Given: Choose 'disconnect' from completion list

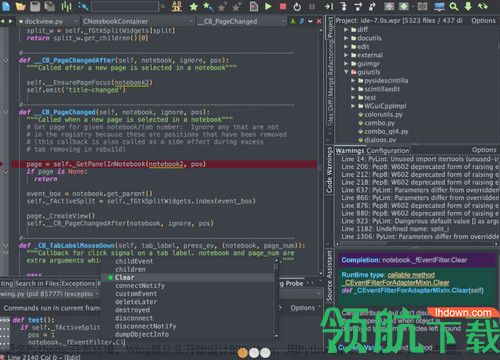Looking at the screenshot, I should (x=134, y=318).
